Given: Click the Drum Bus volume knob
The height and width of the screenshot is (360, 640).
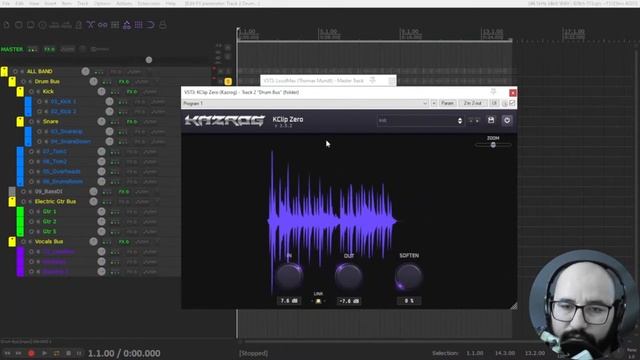Looking at the screenshot, I should click(93, 82).
